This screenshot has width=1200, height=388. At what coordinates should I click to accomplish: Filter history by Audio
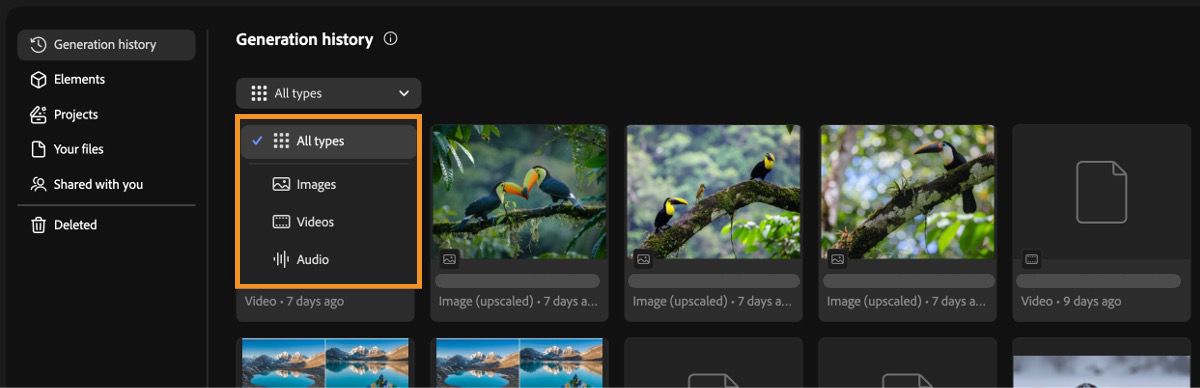pos(329,260)
